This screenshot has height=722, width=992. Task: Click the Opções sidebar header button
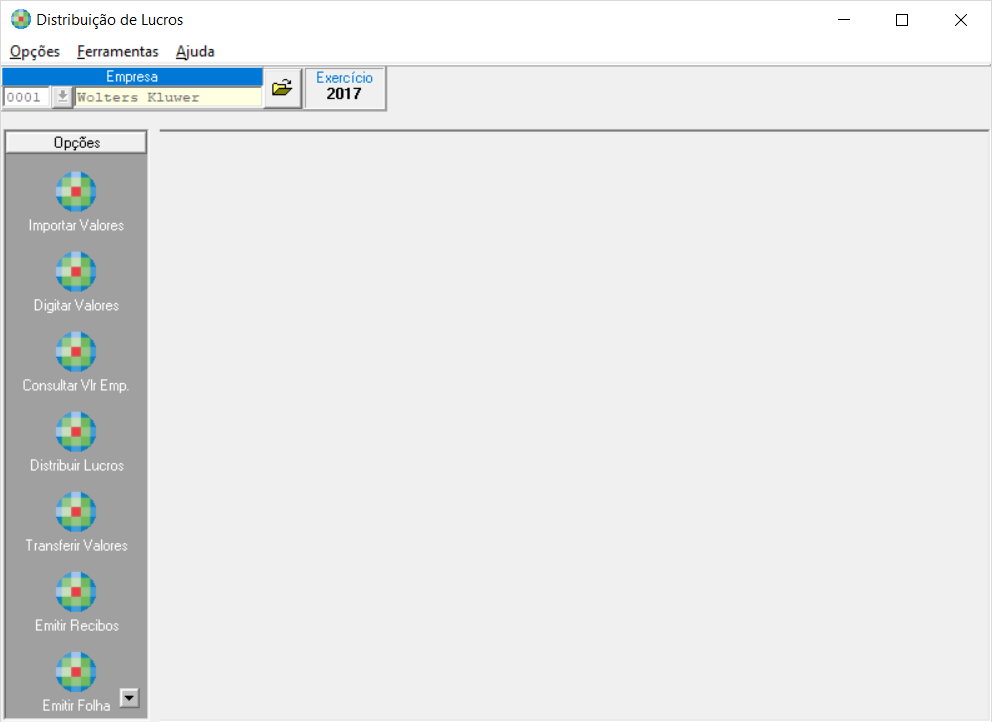(76, 142)
